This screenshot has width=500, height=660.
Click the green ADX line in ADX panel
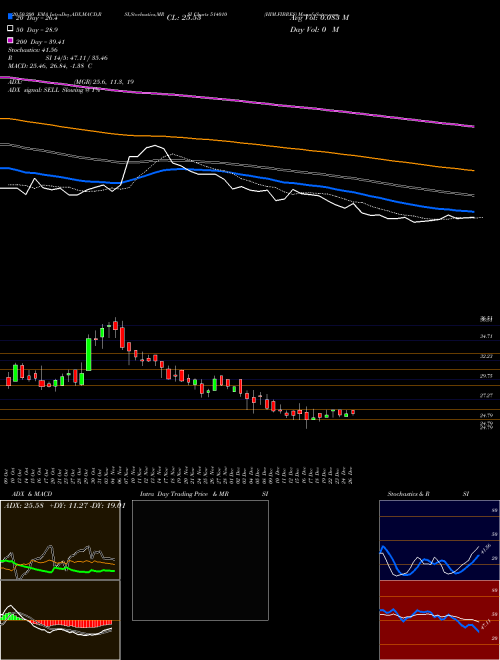pyautogui.click(x=59, y=567)
